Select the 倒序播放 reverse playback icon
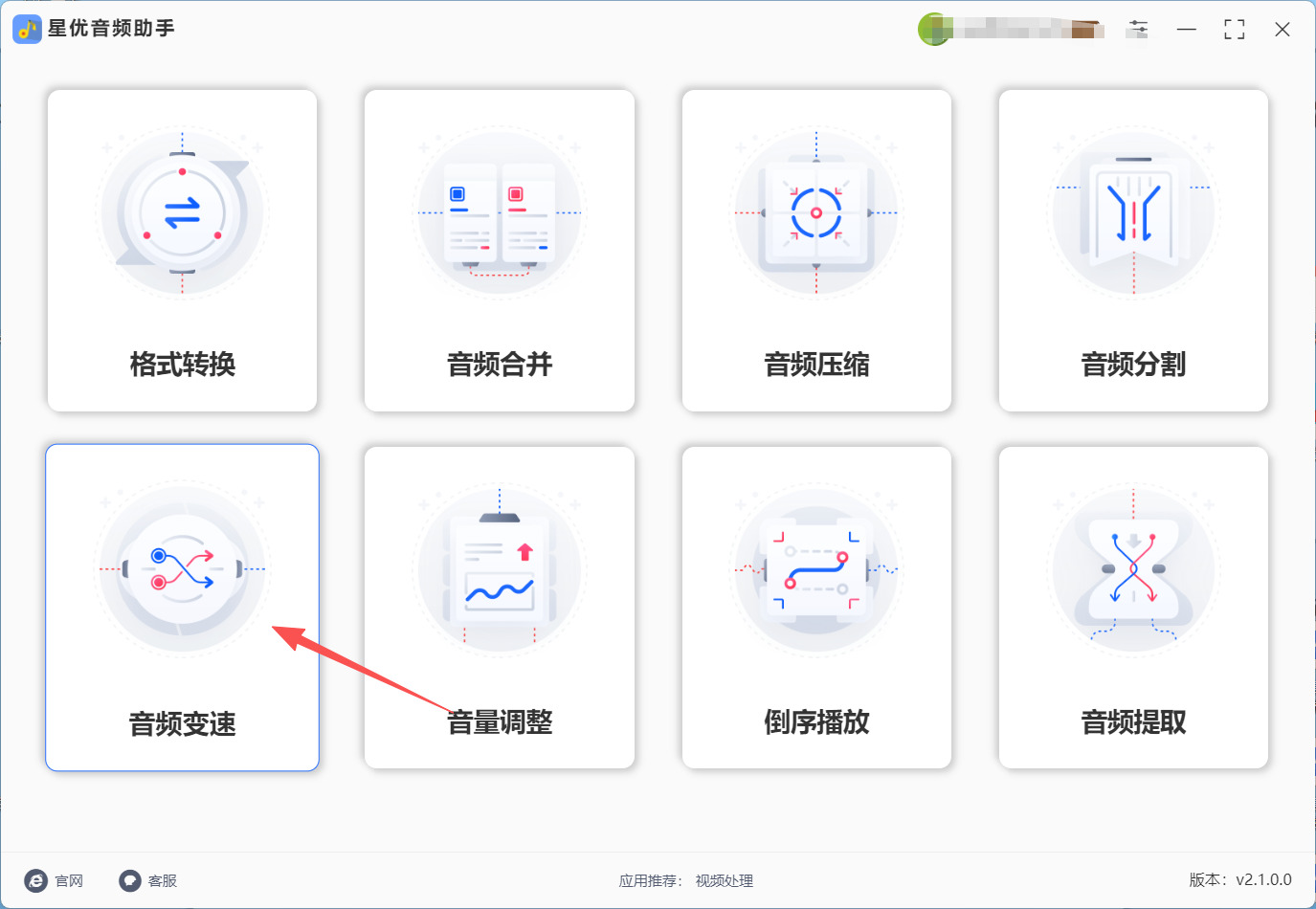The width and height of the screenshot is (1316, 909). 816,569
